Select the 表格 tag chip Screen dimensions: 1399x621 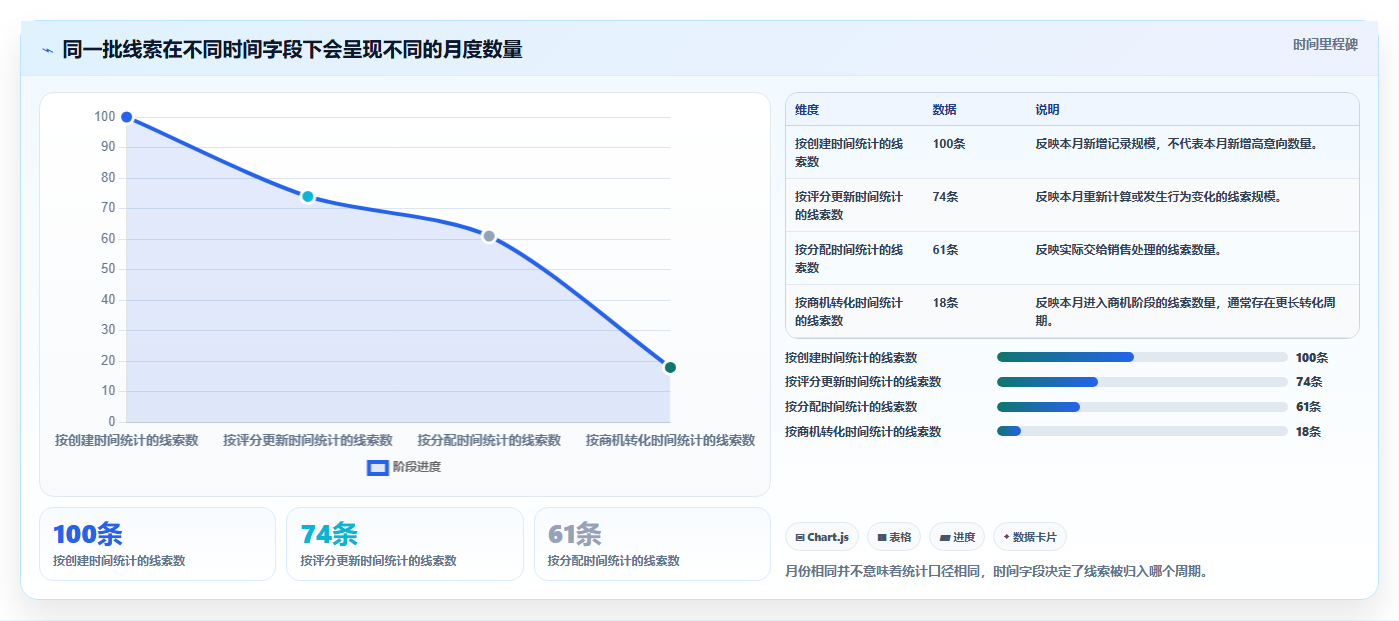[894, 537]
